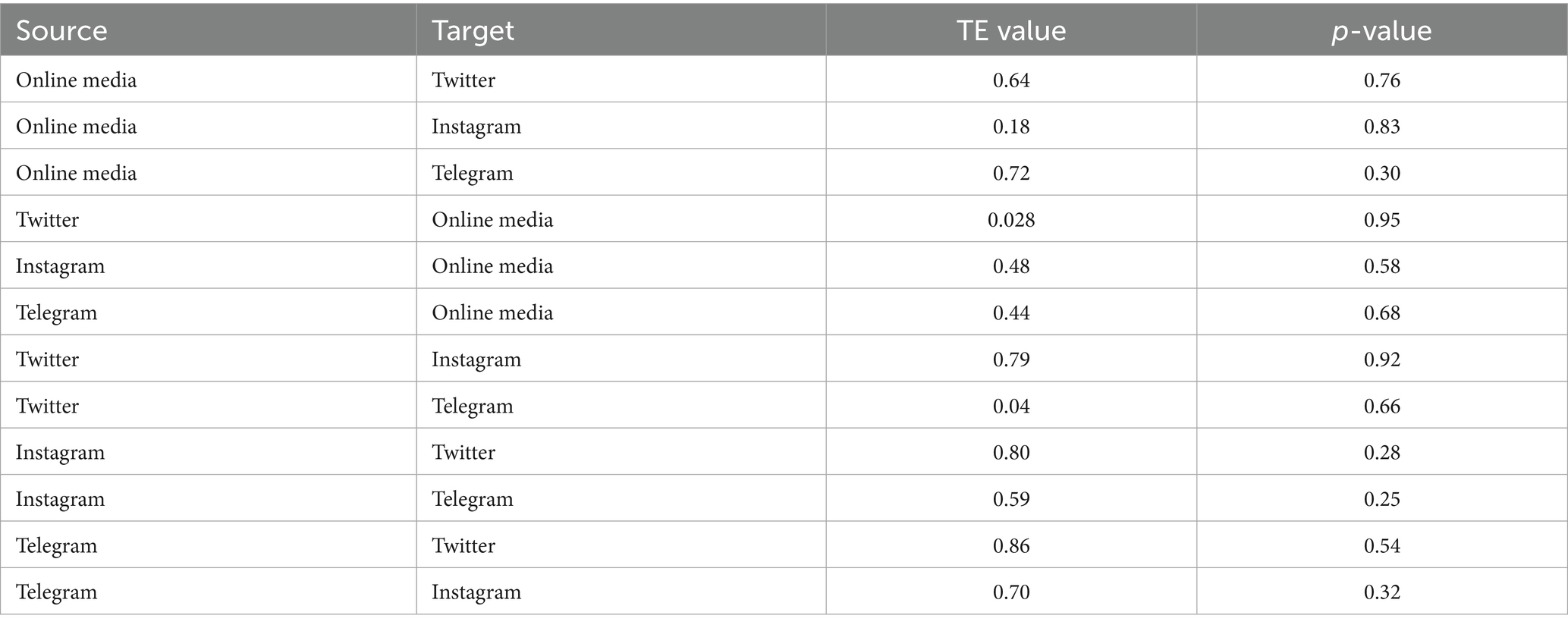The image size is (1568, 628).
Task: Select the p-value cell reading 0.95
Action: pos(1381,219)
